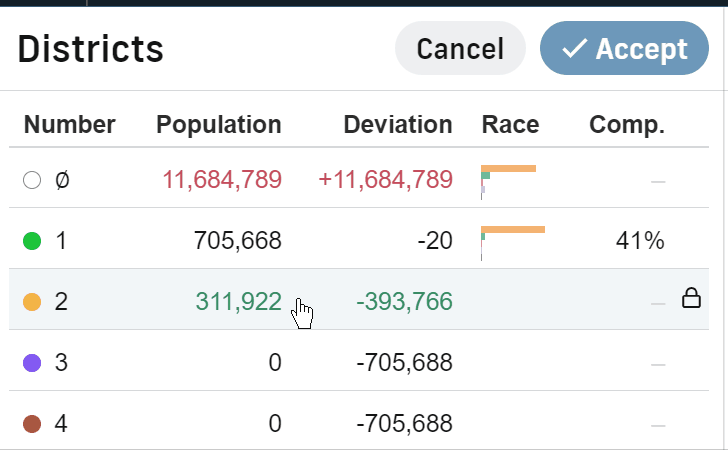728x450 pixels.
Task: Accept the district changes
Action: (x=624, y=48)
